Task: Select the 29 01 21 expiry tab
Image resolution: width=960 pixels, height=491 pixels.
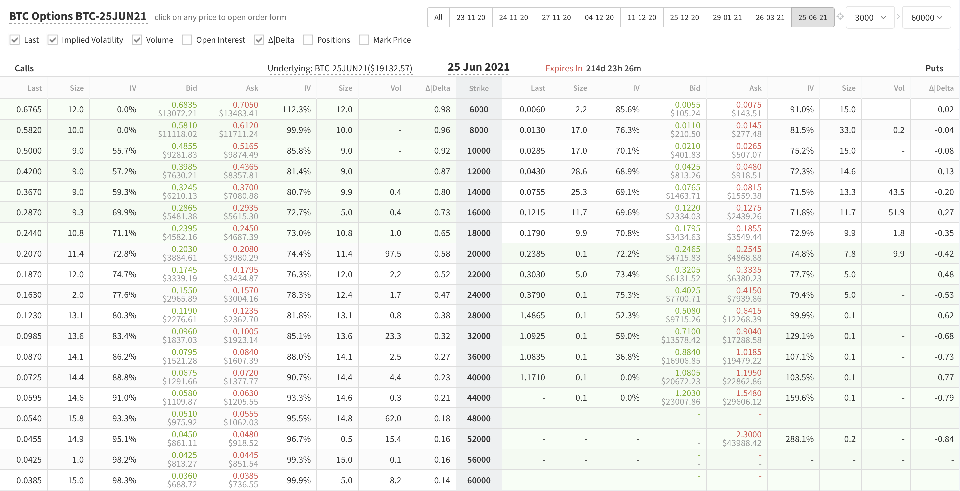Action: pyautogui.click(x=727, y=18)
